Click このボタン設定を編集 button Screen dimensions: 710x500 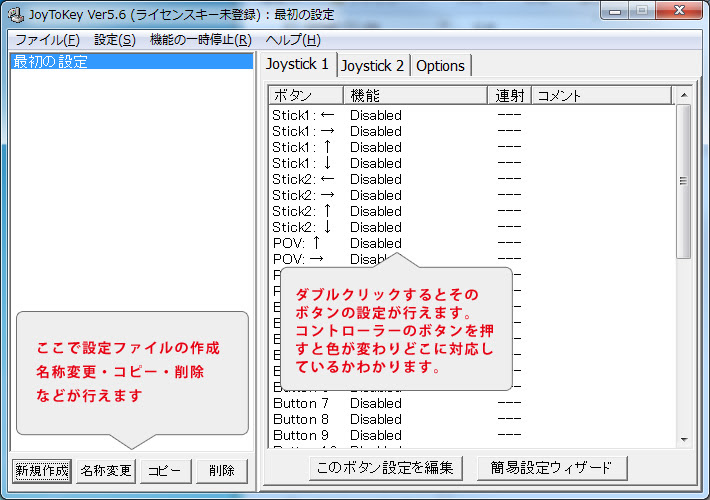click(x=385, y=468)
